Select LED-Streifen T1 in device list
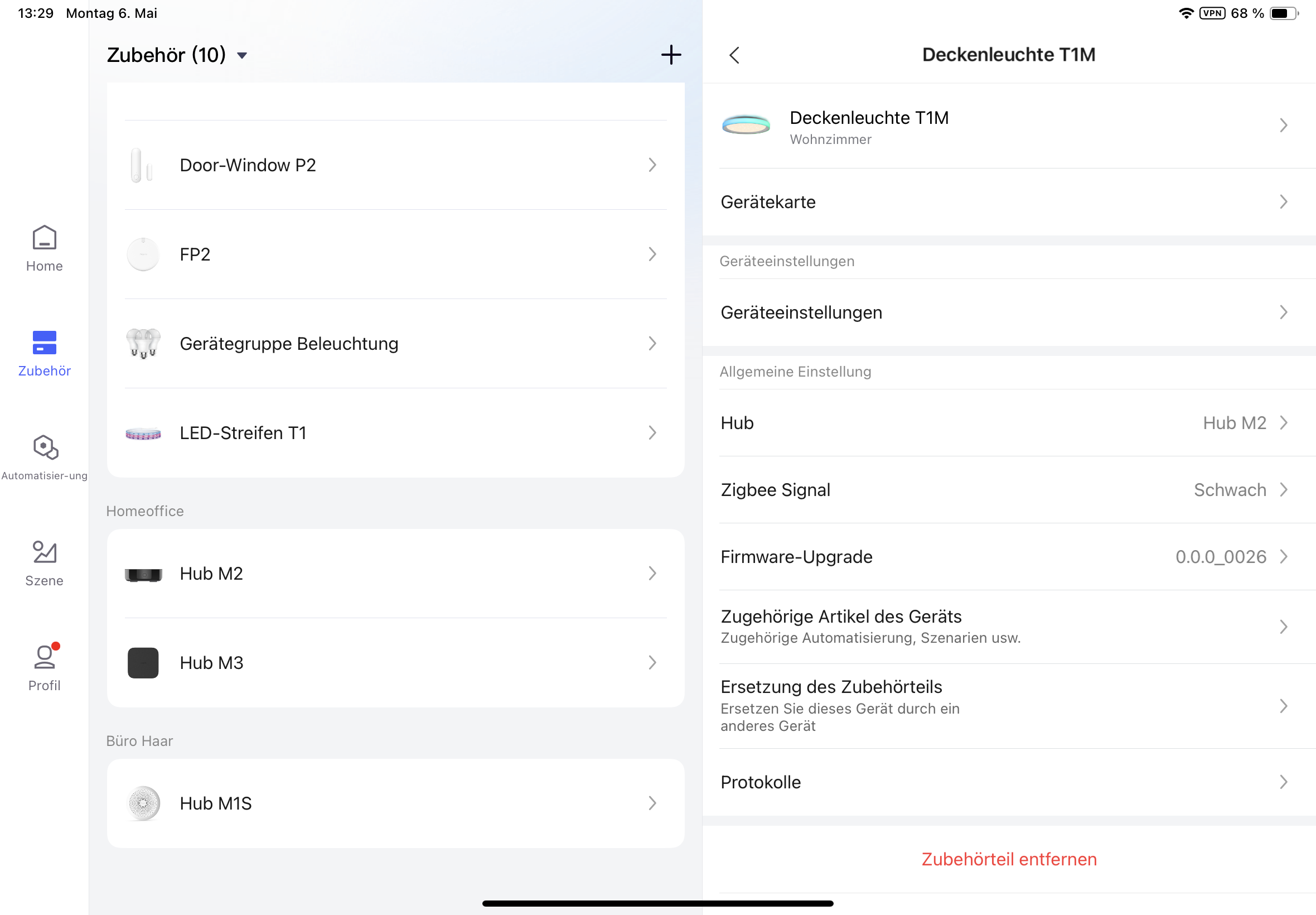The image size is (1316, 915). point(395,433)
